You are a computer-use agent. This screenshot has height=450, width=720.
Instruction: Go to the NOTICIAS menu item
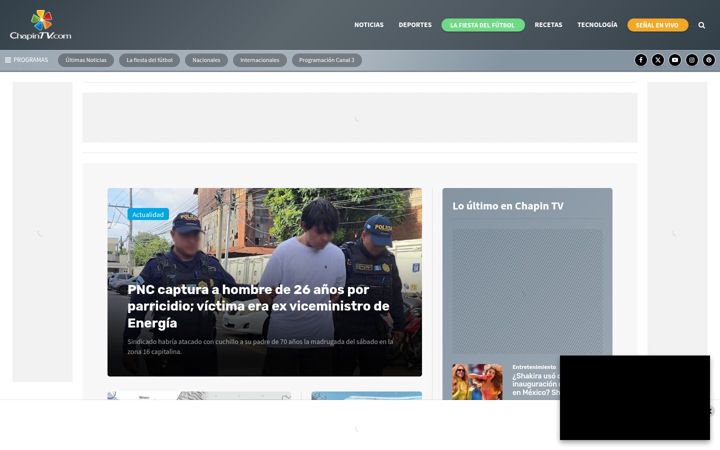(369, 25)
